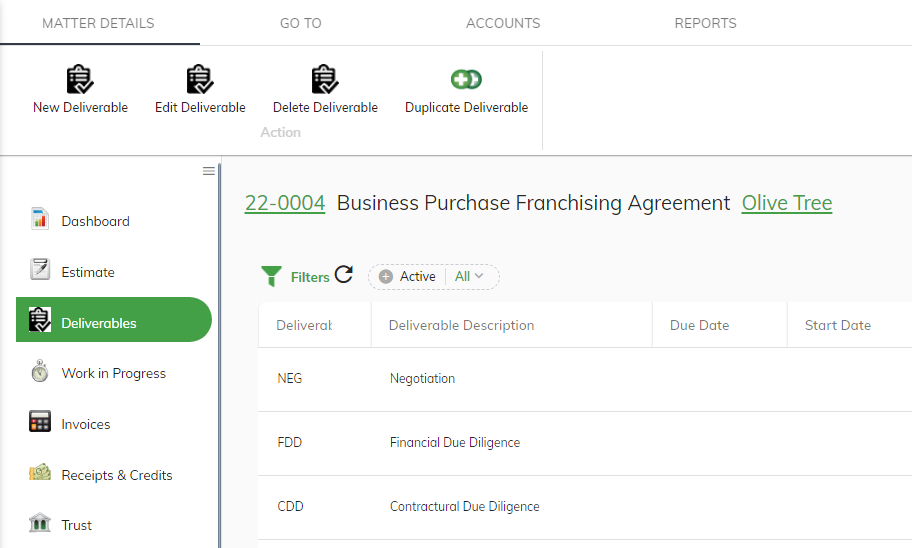
Task: Switch to the REPORTS tab
Action: [706, 23]
